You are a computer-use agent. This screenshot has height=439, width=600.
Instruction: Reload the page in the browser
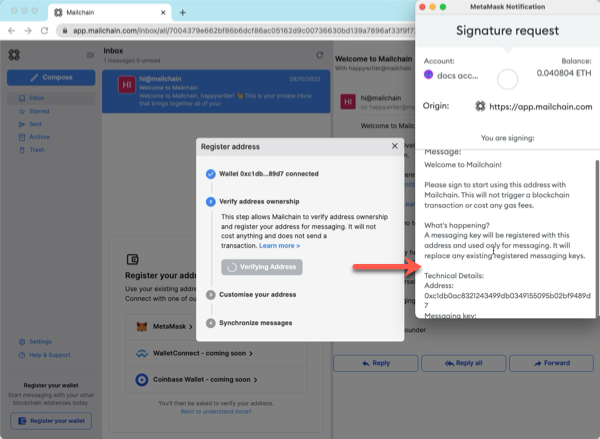click(x=44, y=31)
